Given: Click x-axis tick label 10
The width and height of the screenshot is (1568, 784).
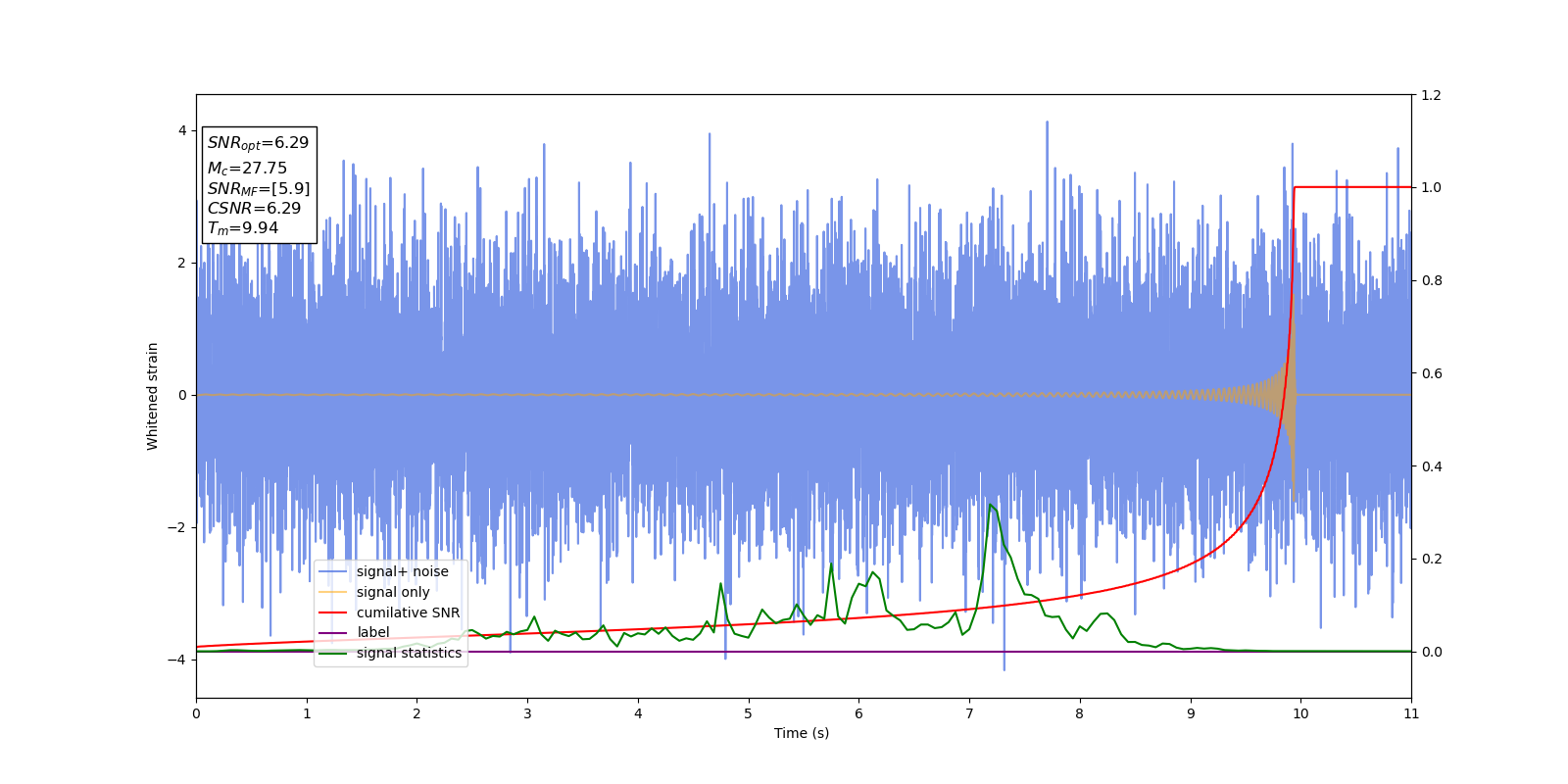Looking at the screenshot, I should 1300,713.
